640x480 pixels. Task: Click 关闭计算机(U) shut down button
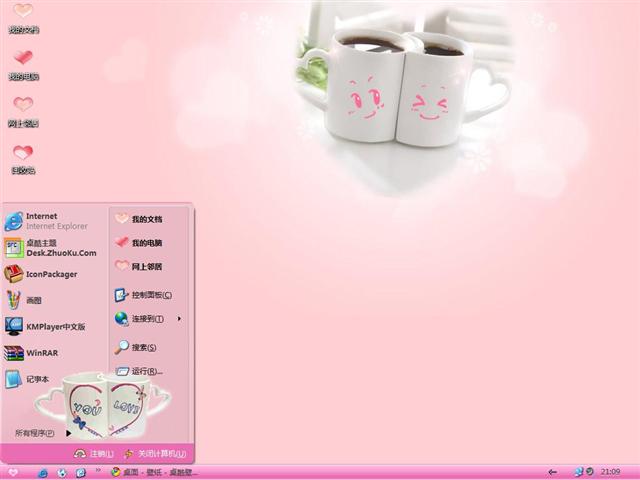coord(155,453)
